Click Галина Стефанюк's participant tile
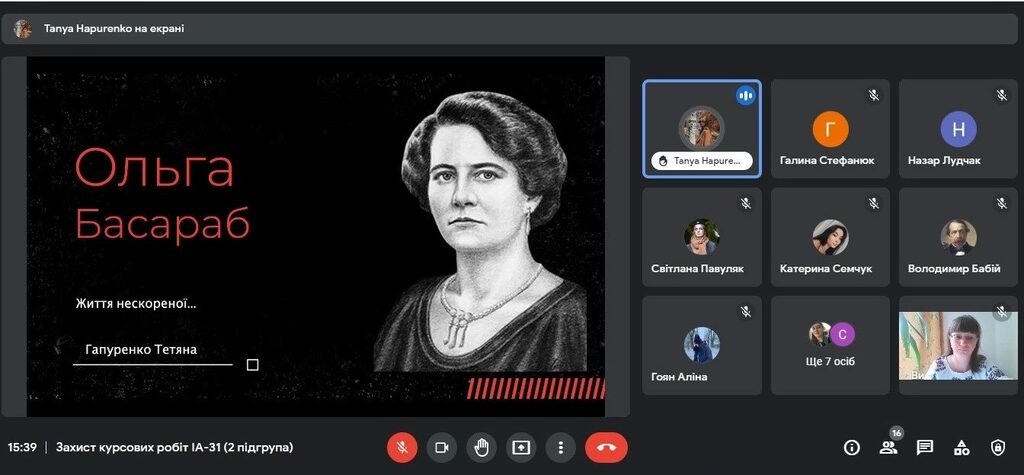1024x475 pixels. pos(829,128)
